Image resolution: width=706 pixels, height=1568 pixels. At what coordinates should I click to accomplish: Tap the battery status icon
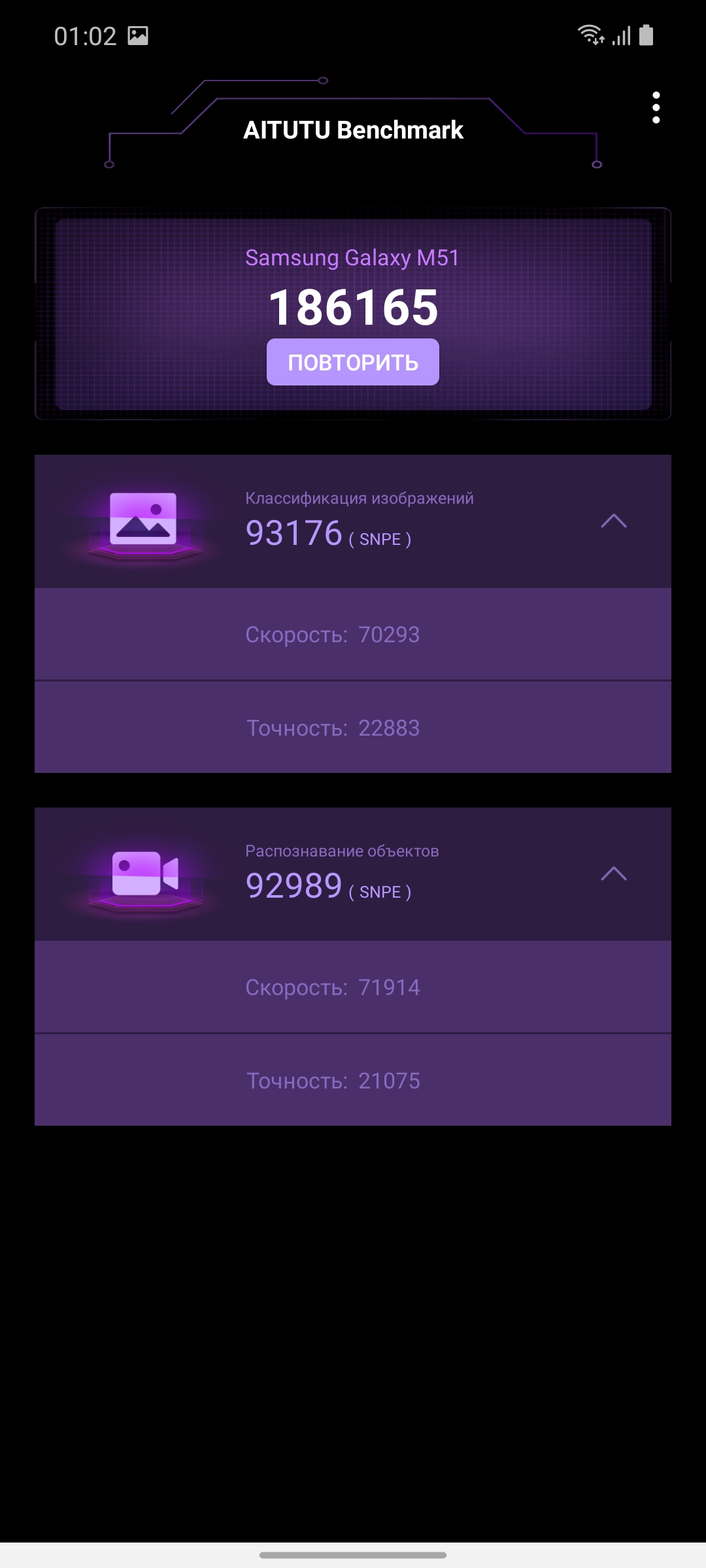pos(646,35)
